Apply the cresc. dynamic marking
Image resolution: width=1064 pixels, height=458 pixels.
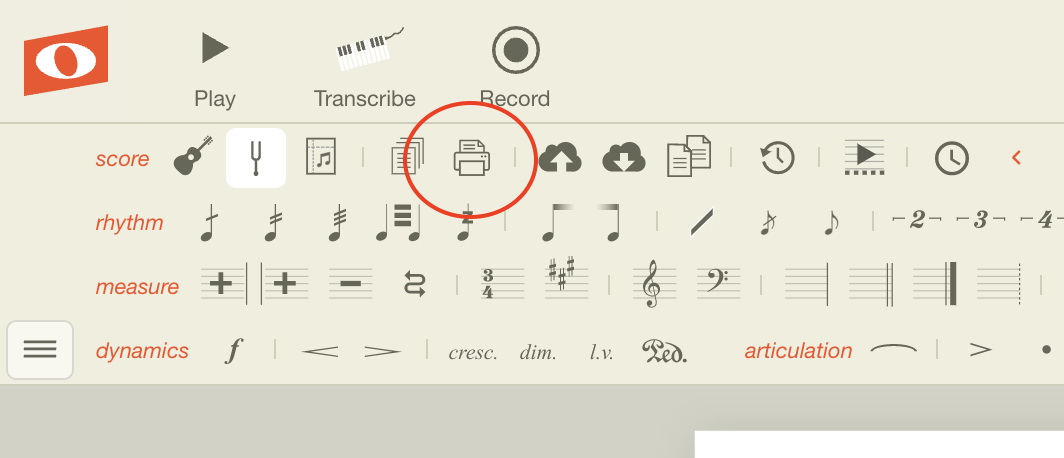(473, 353)
